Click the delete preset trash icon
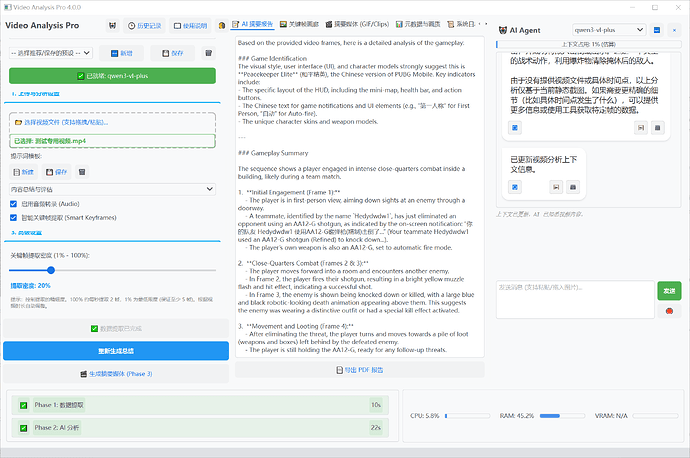This screenshot has height=458, width=690. (x=209, y=53)
